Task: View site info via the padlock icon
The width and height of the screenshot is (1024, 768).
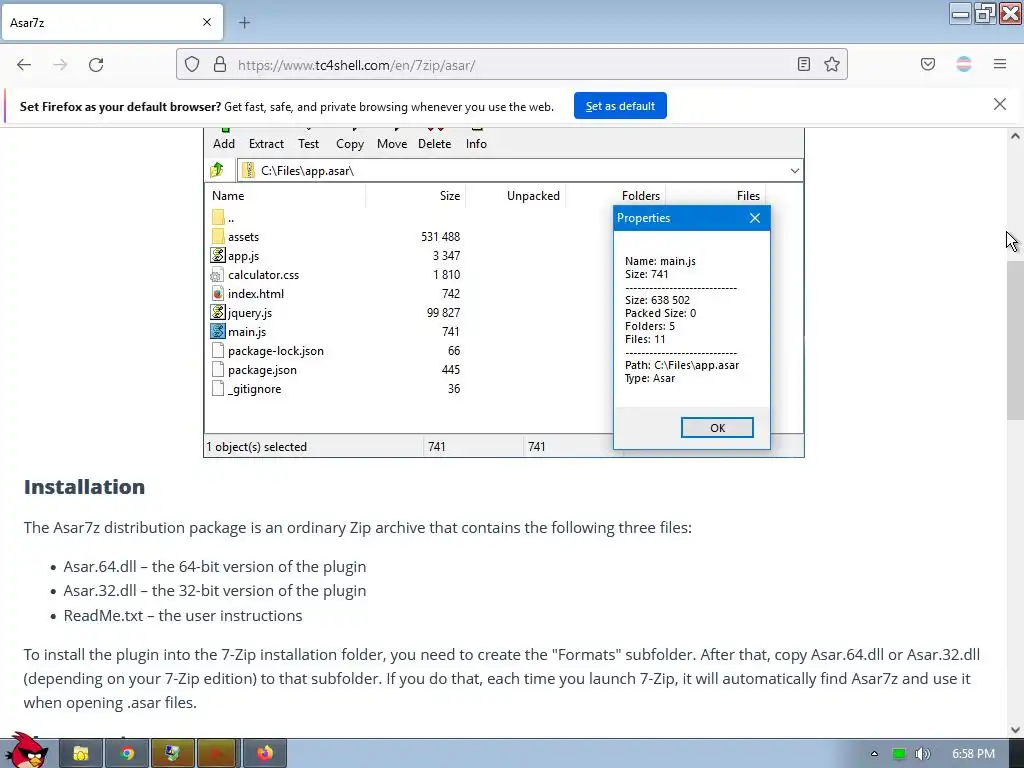Action: click(220, 64)
